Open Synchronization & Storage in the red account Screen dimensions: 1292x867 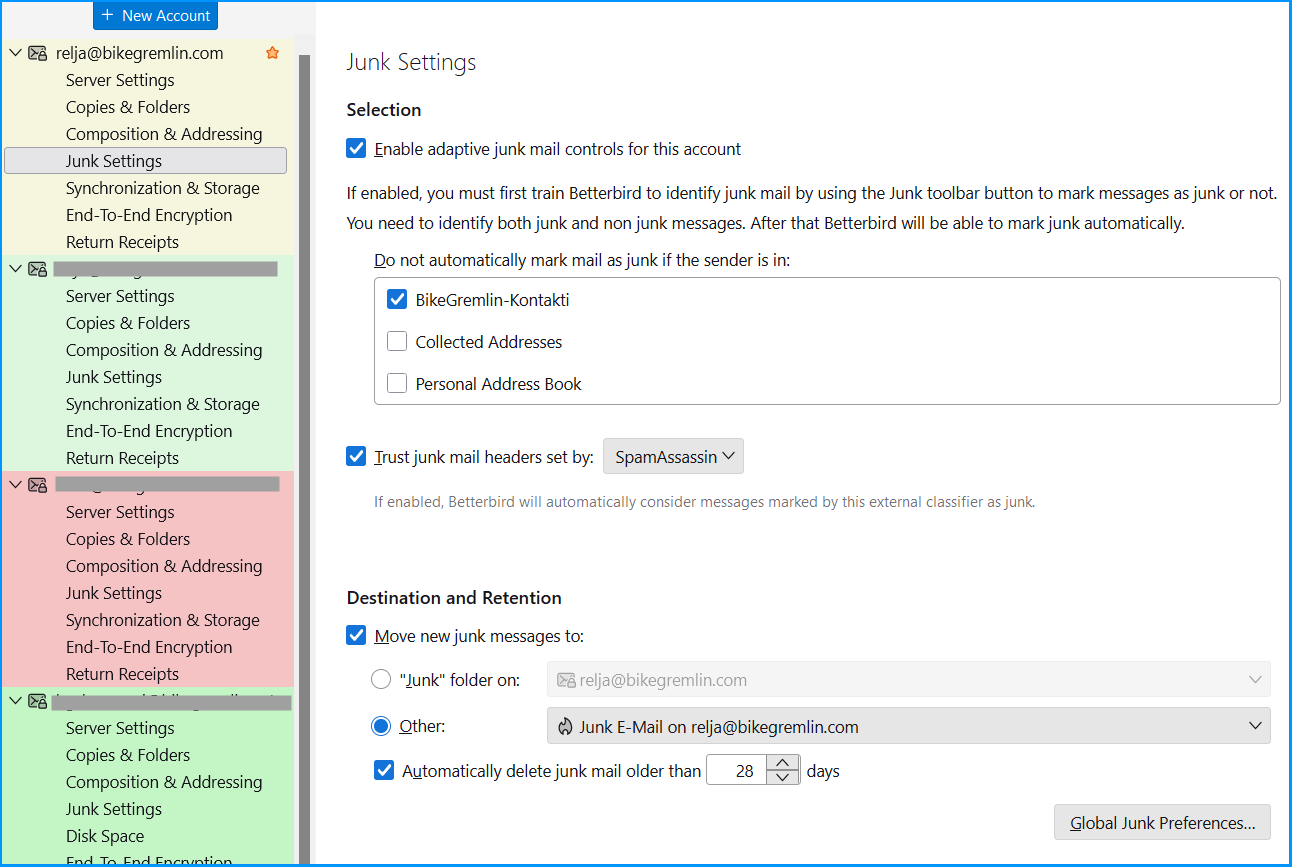click(163, 620)
